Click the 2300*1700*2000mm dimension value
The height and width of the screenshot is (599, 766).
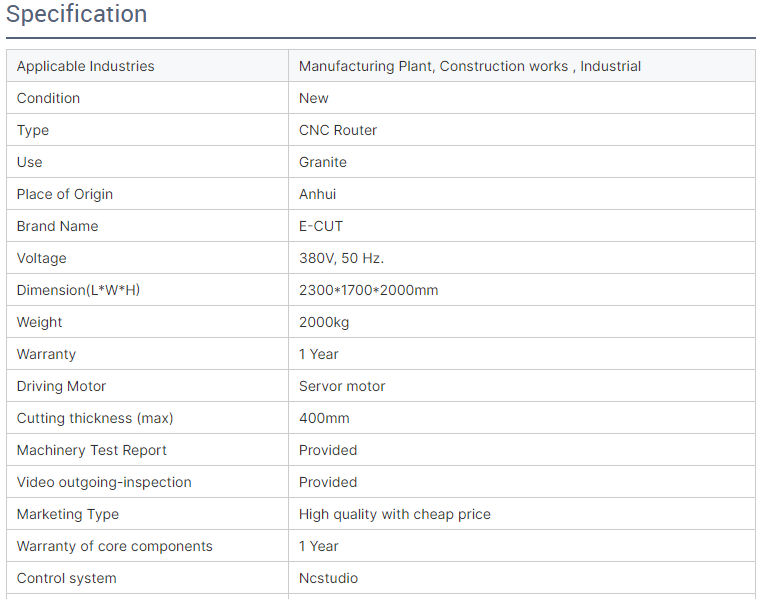click(x=368, y=290)
